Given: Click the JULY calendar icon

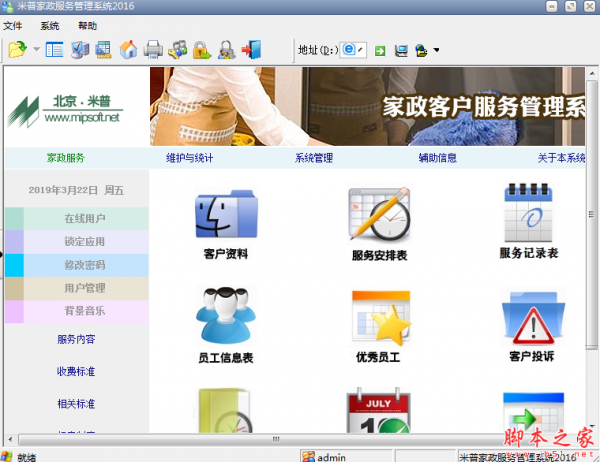Looking at the screenshot, I should tap(378, 410).
